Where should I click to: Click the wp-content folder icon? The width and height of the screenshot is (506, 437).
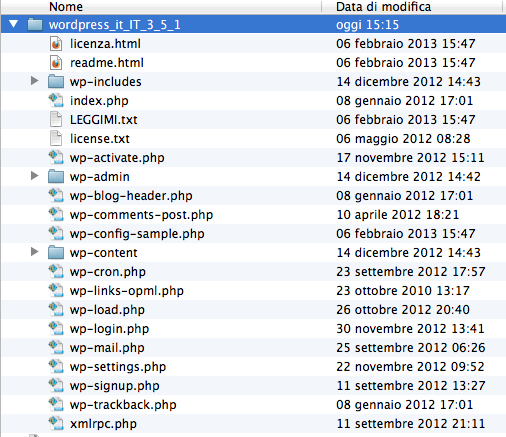56,252
